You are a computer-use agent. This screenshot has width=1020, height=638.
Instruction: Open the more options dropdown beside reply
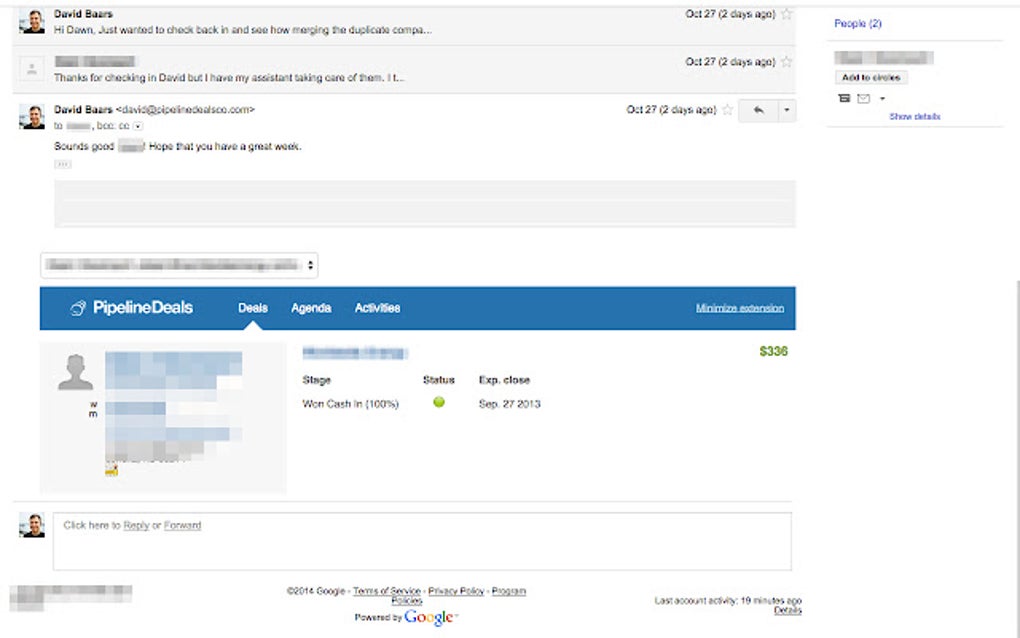click(786, 110)
